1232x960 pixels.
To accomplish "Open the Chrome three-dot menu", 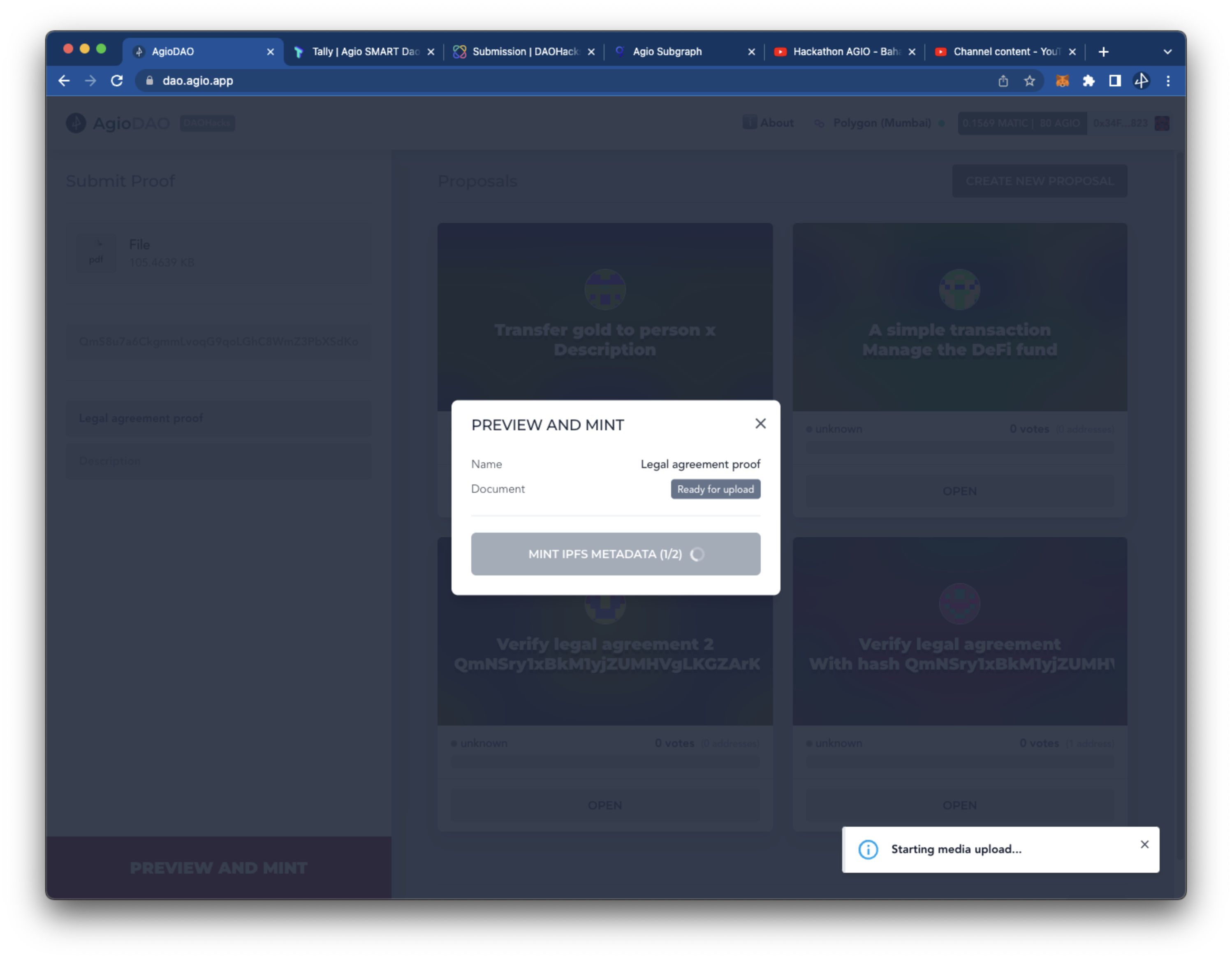I will 1168,81.
